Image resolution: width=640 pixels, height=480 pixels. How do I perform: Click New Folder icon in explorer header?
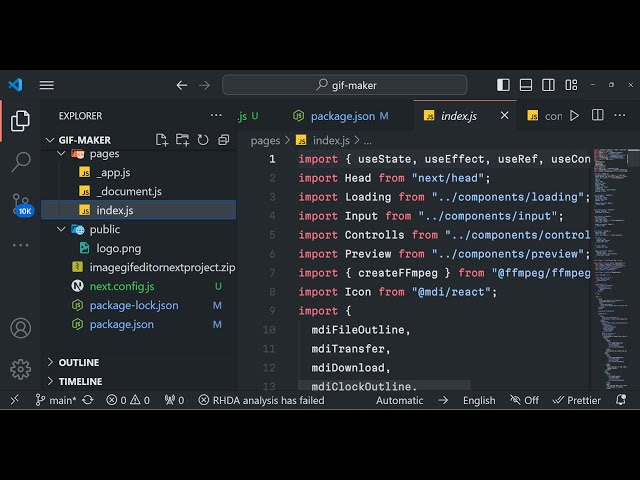[182, 140]
